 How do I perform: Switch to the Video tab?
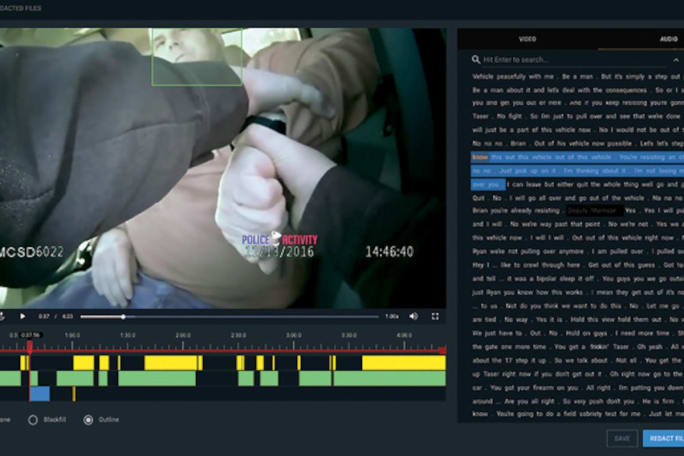(527, 39)
